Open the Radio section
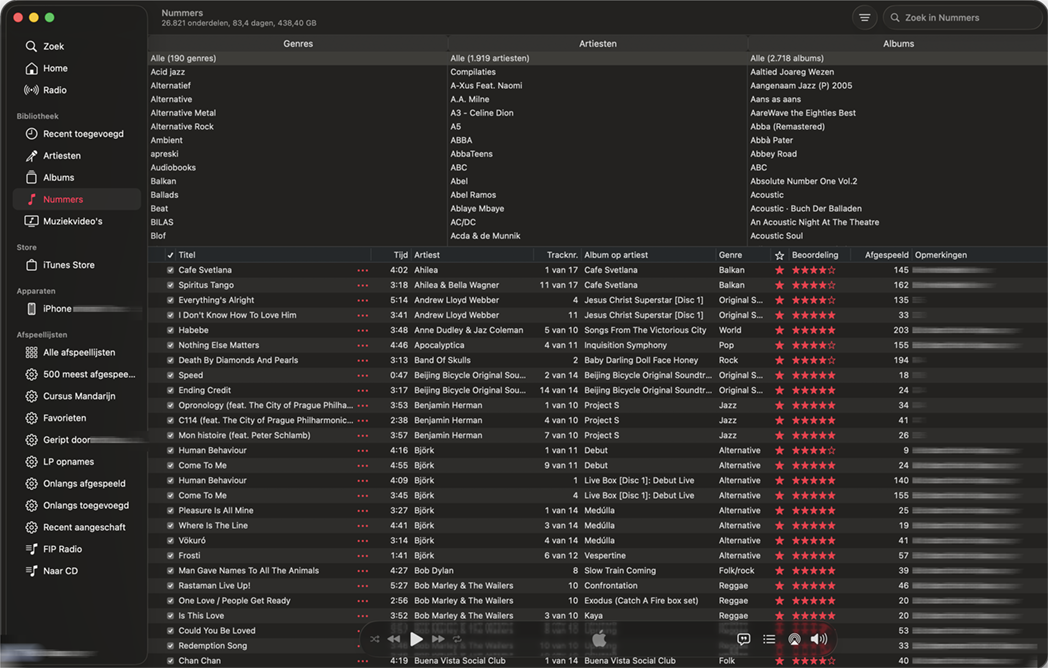Screen dimensions: 1048x668 click(x=45, y=90)
